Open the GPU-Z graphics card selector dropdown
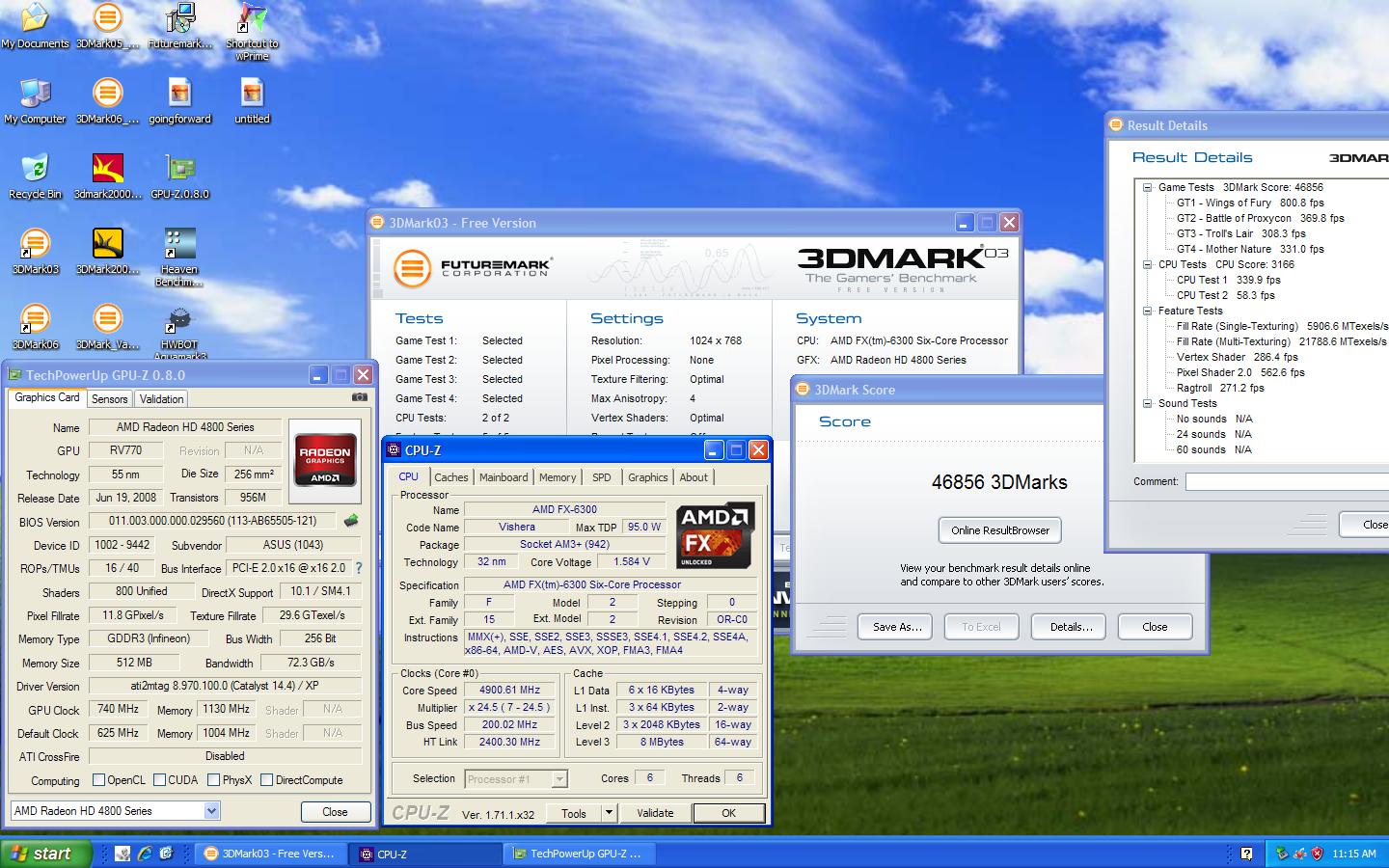The height and width of the screenshot is (868, 1389). (211, 811)
